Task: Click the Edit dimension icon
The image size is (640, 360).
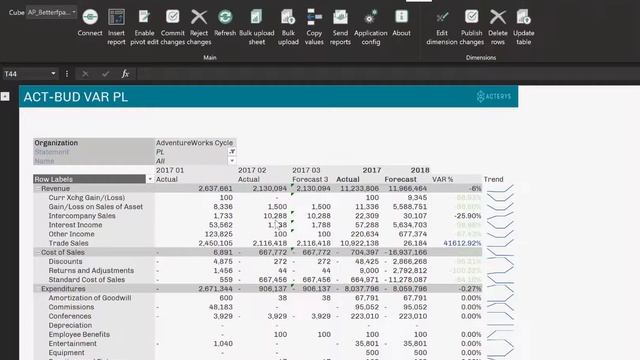Action: pos(442,17)
